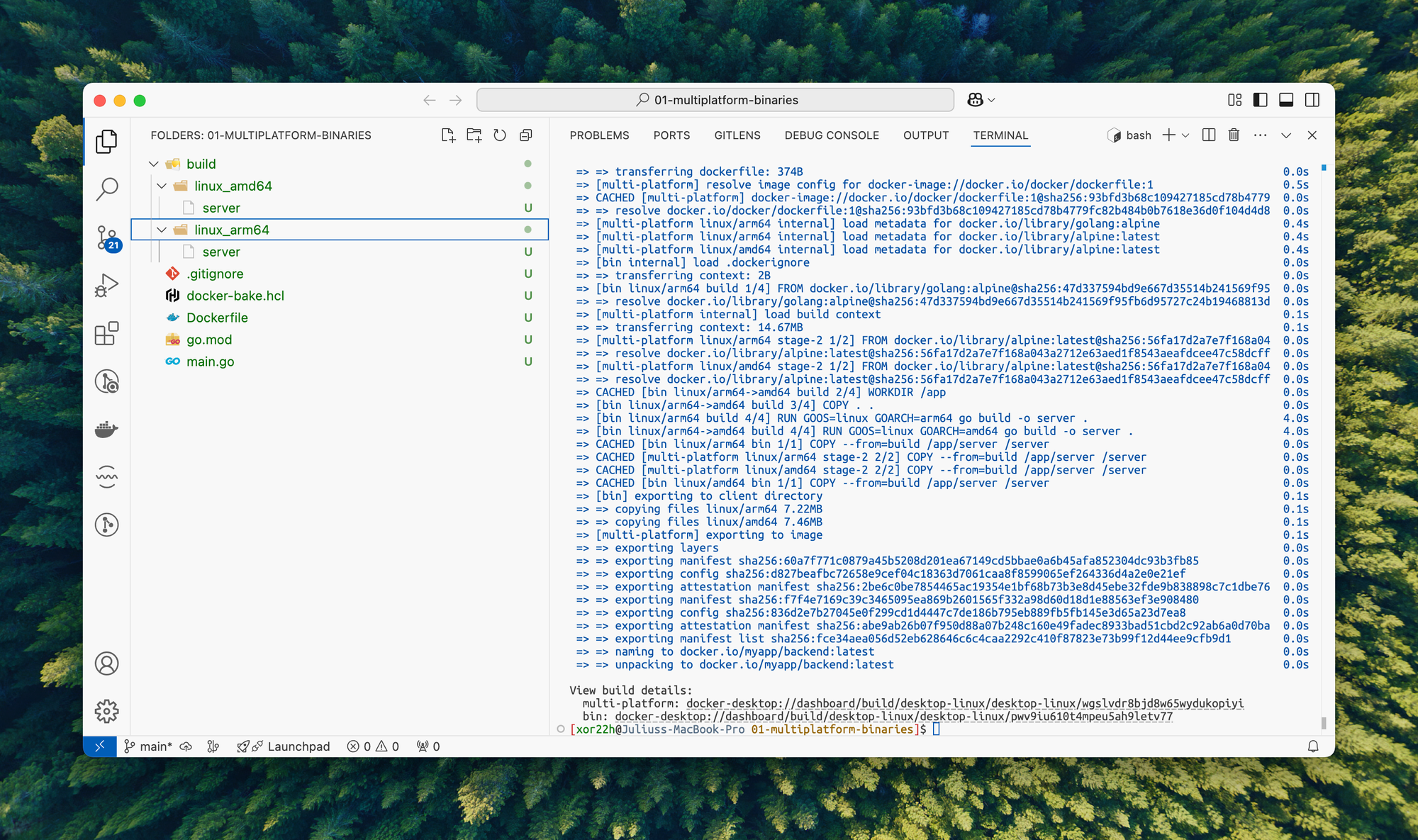Viewport: 1418px width, 840px height.
Task: Open the Search view
Action: [106, 189]
